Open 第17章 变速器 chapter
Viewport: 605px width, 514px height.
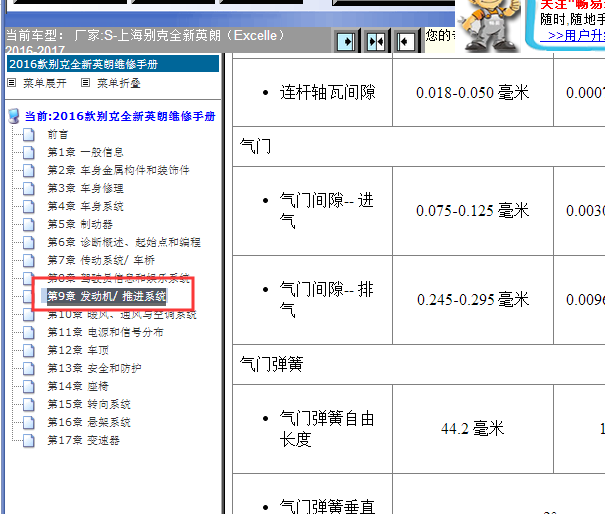pyautogui.click(x=83, y=440)
